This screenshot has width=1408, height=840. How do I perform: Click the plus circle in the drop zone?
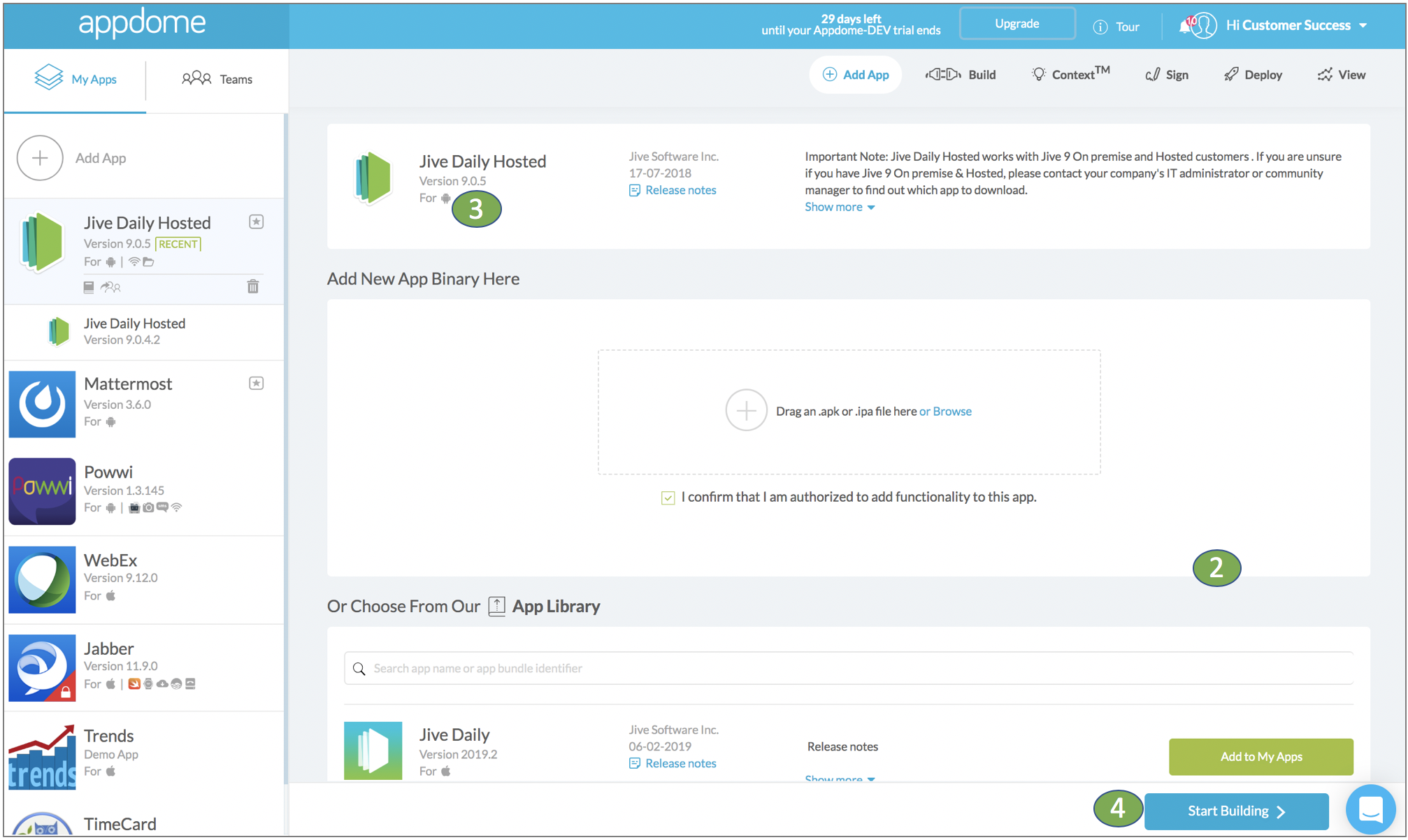[x=746, y=410]
